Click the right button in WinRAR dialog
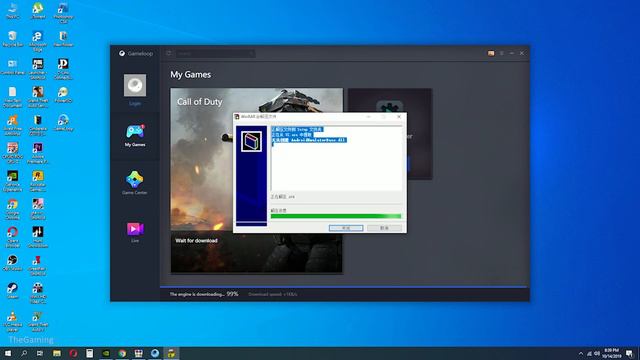This screenshot has height=360, width=640. coord(384,228)
